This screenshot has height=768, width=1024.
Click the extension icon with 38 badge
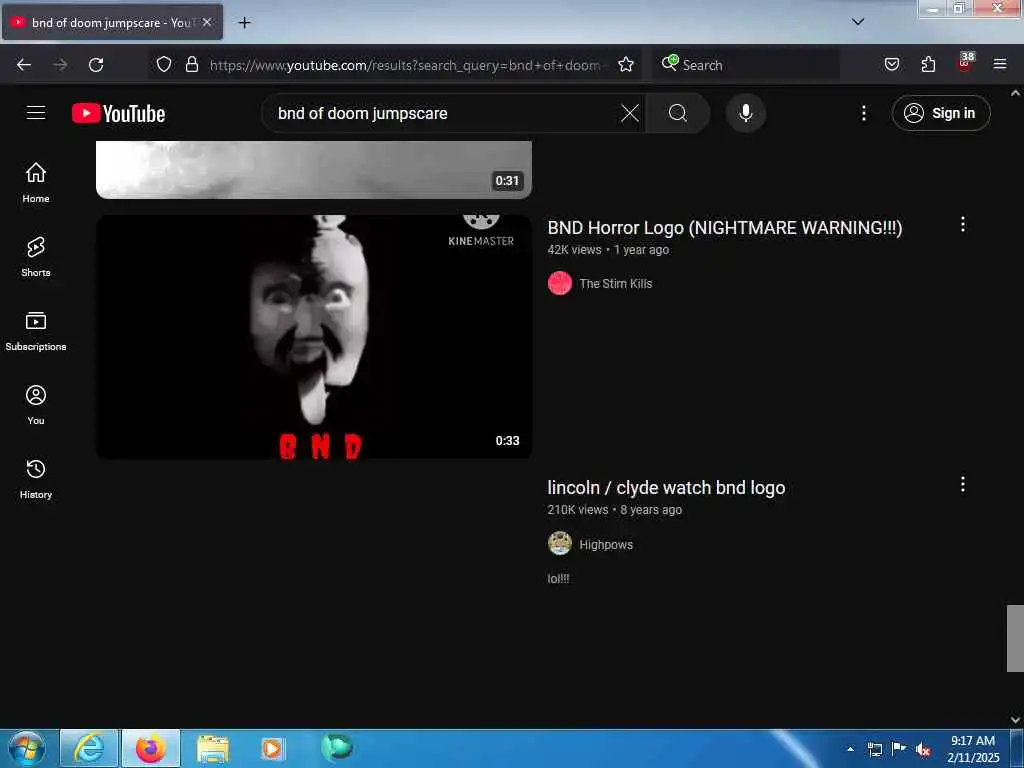pos(965,63)
